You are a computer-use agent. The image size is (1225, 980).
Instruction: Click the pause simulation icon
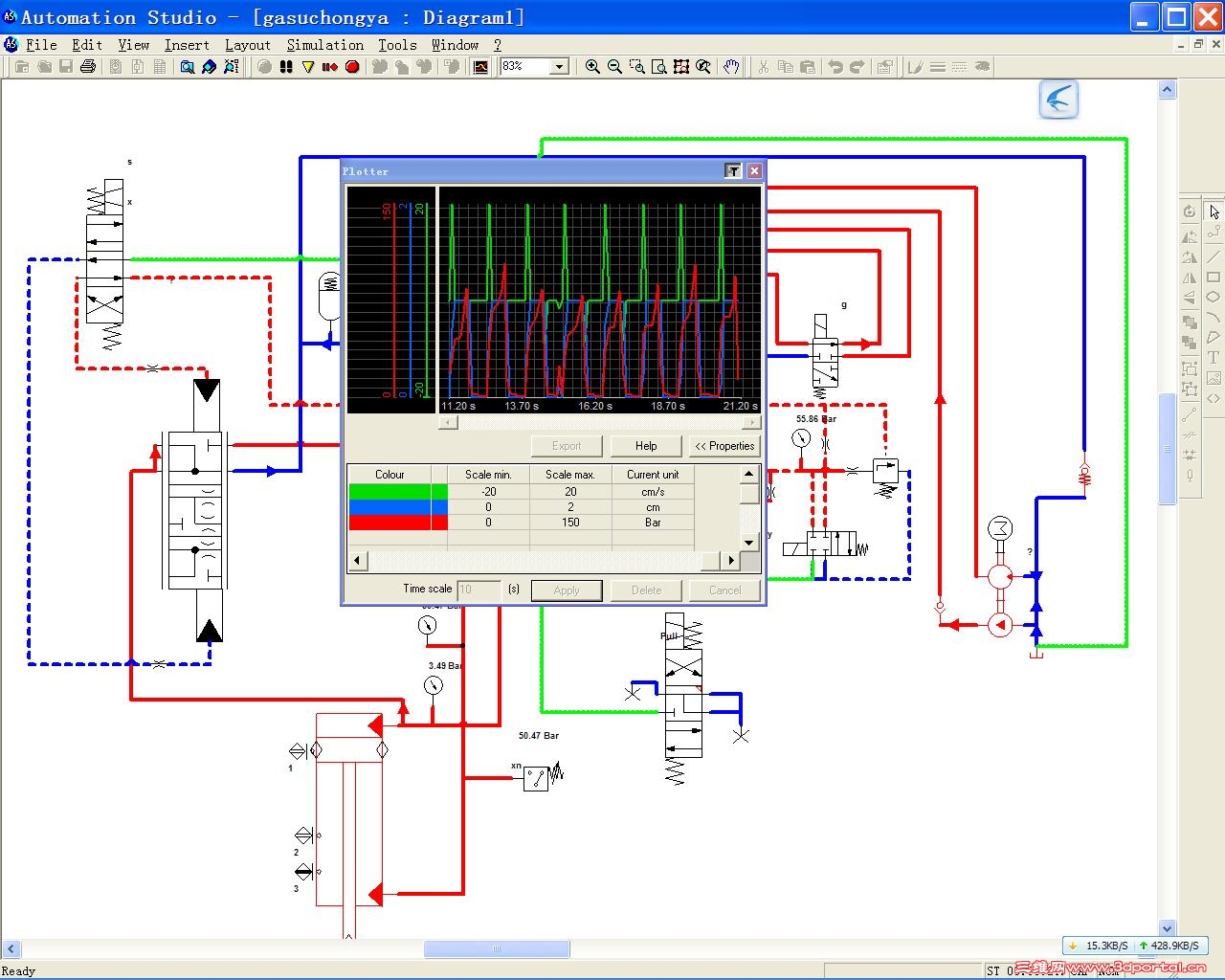coord(285,67)
